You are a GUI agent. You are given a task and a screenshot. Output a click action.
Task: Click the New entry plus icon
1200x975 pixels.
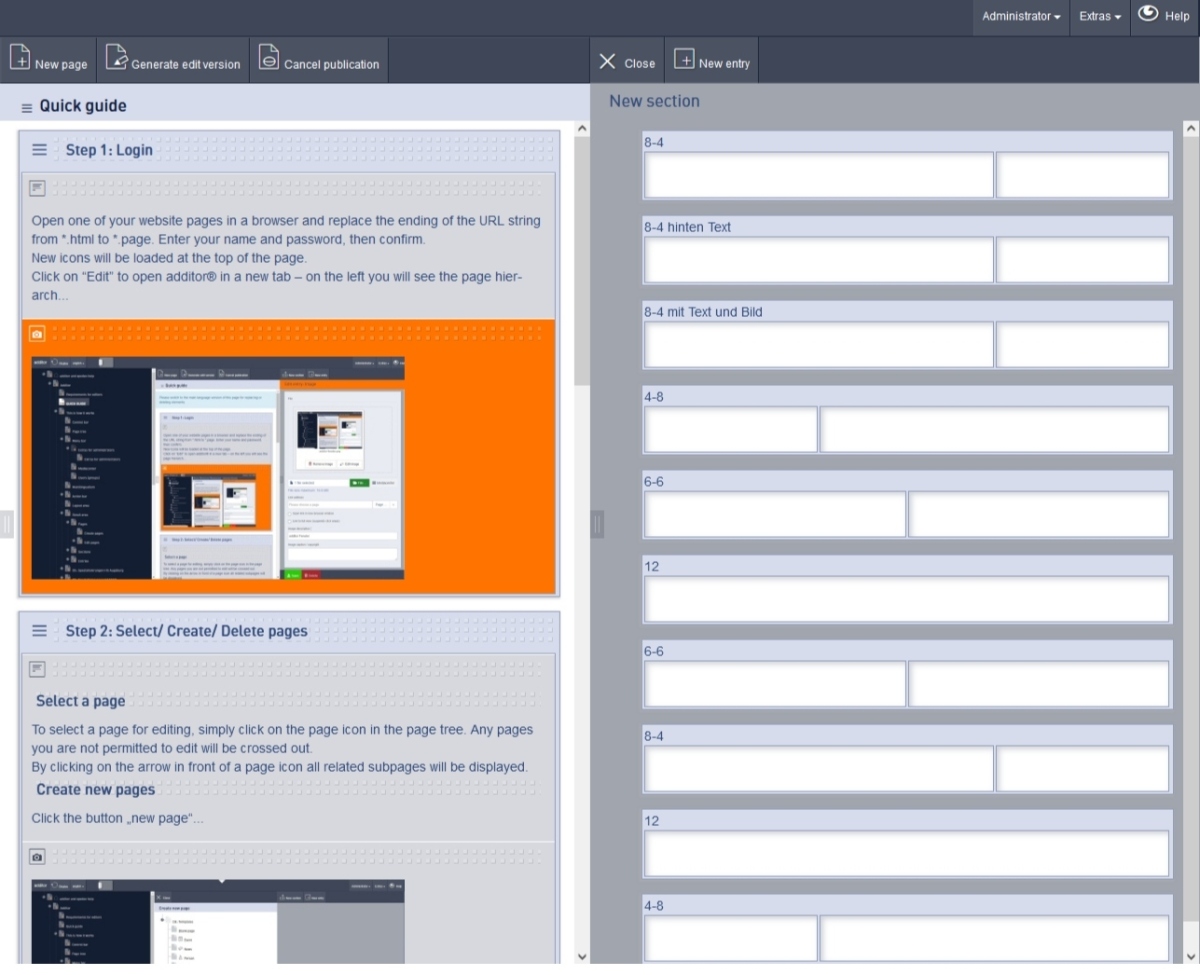[x=684, y=60]
